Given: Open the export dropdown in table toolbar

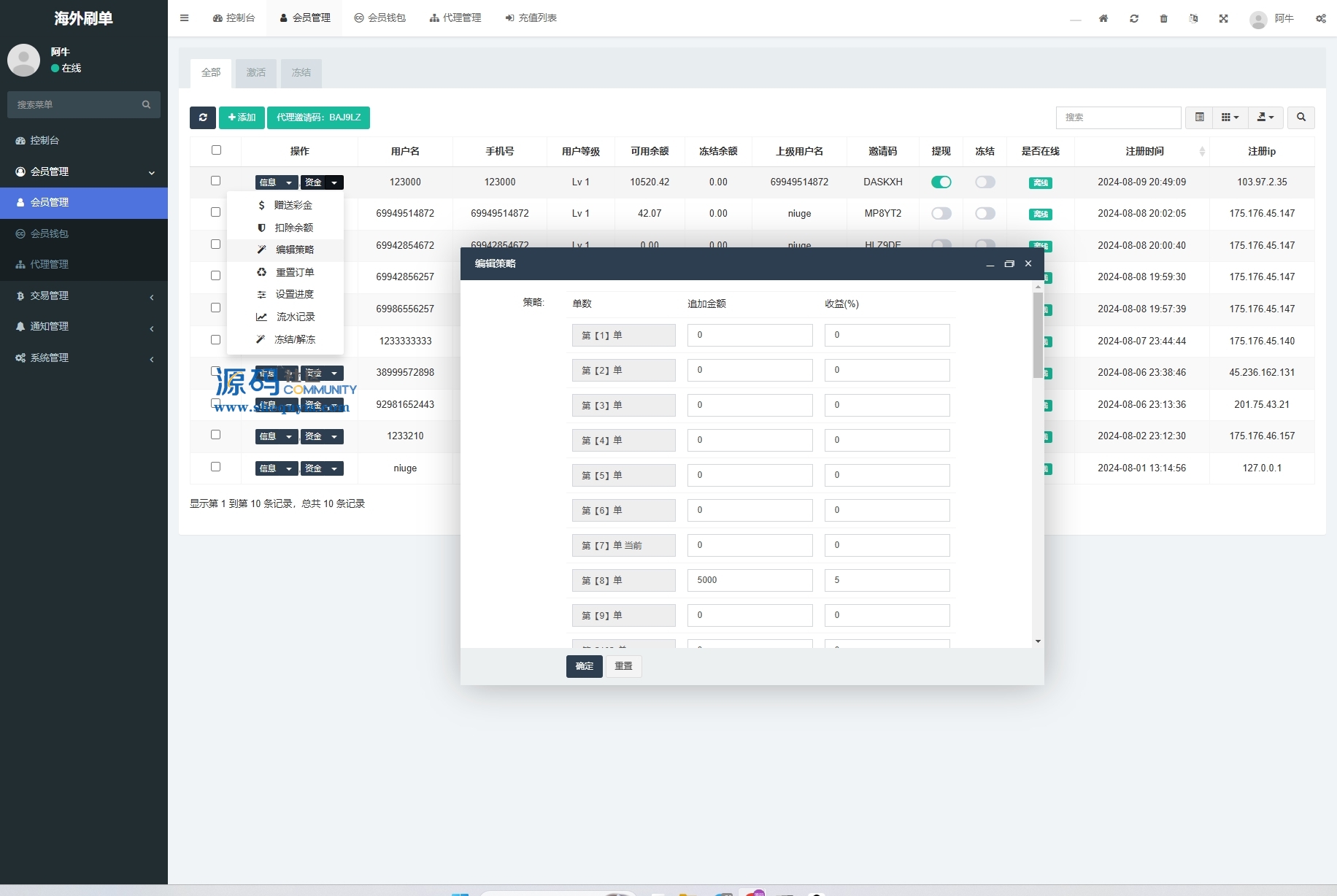Looking at the screenshot, I should click(1265, 117).
